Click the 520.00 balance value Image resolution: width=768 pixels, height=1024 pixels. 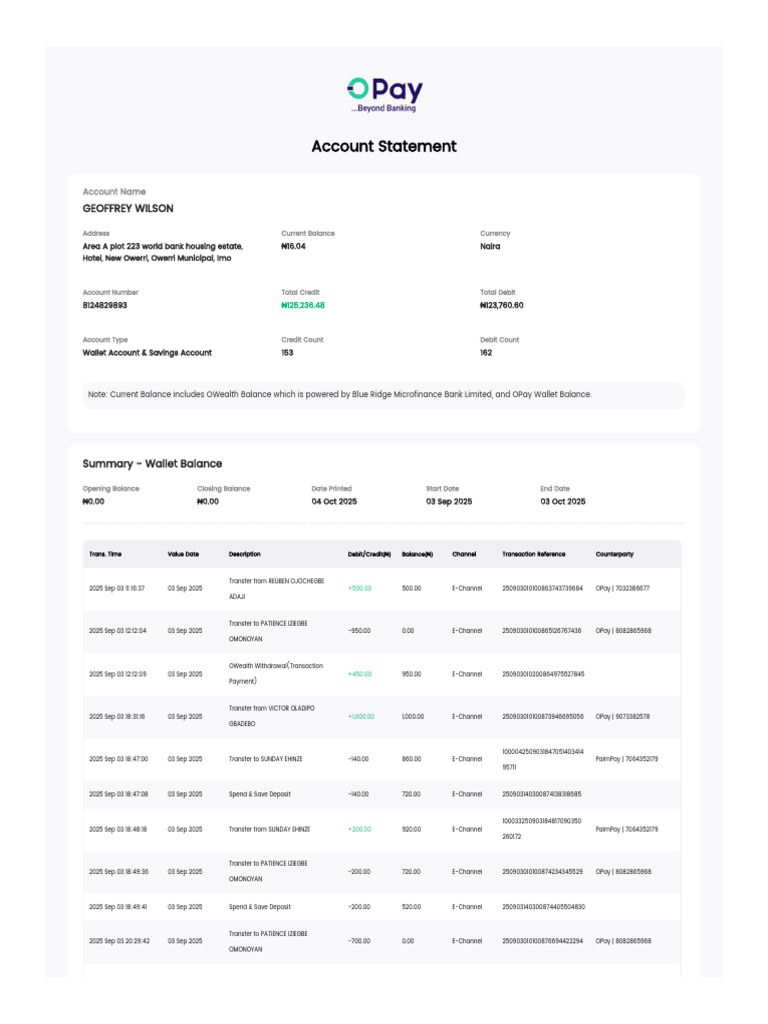pyautogui.click(x=411, y=907)
